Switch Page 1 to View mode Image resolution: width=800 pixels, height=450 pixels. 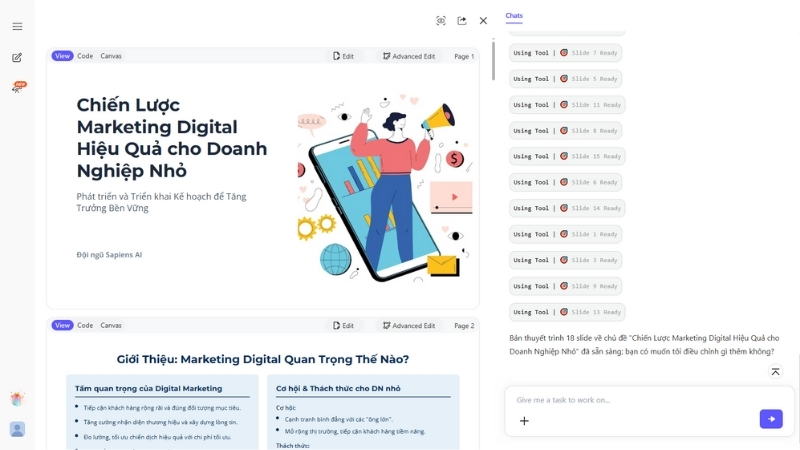[x=62, y=56]
